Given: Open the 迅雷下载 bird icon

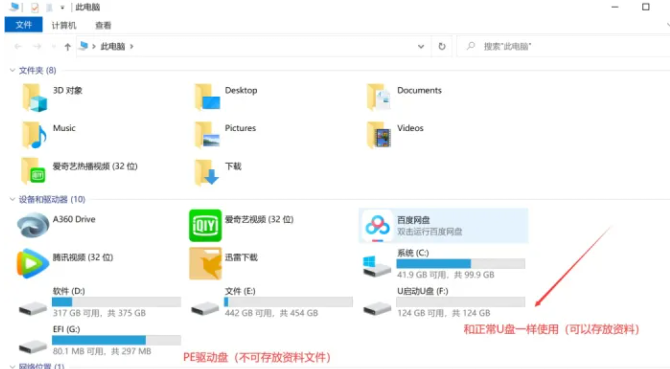Looking at the screenshot, I should 205,264.
